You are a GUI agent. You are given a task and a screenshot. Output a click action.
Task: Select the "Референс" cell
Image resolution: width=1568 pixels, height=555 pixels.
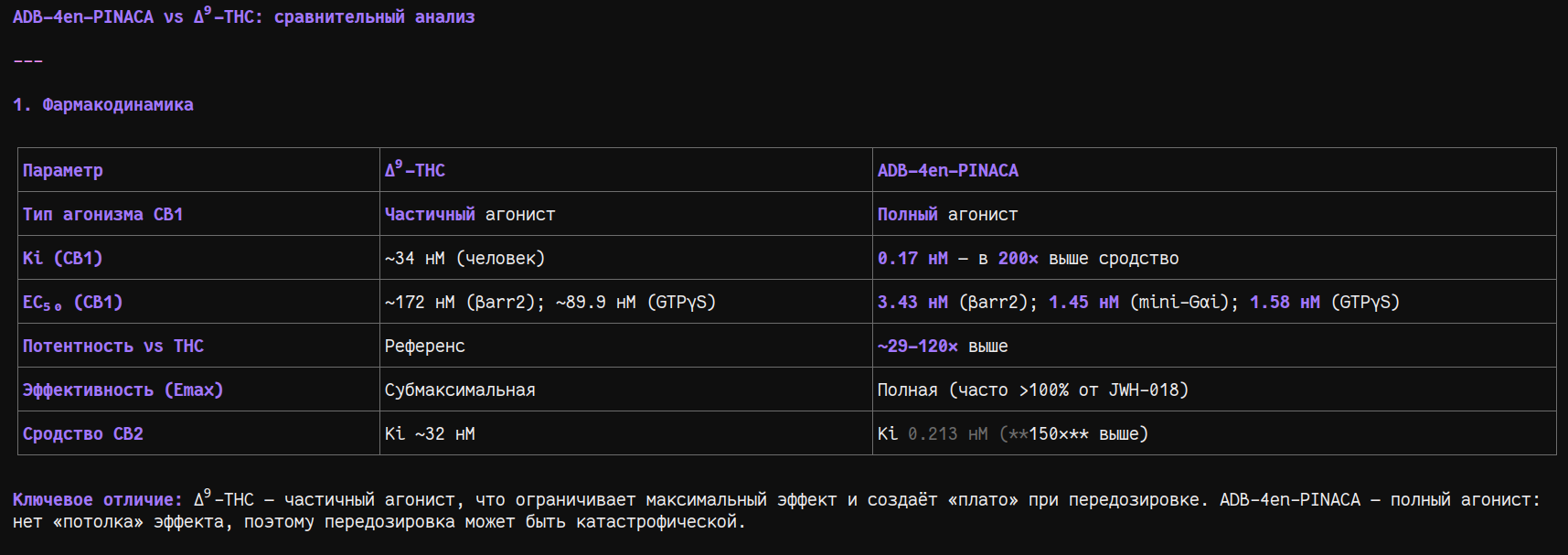point(424,347)
